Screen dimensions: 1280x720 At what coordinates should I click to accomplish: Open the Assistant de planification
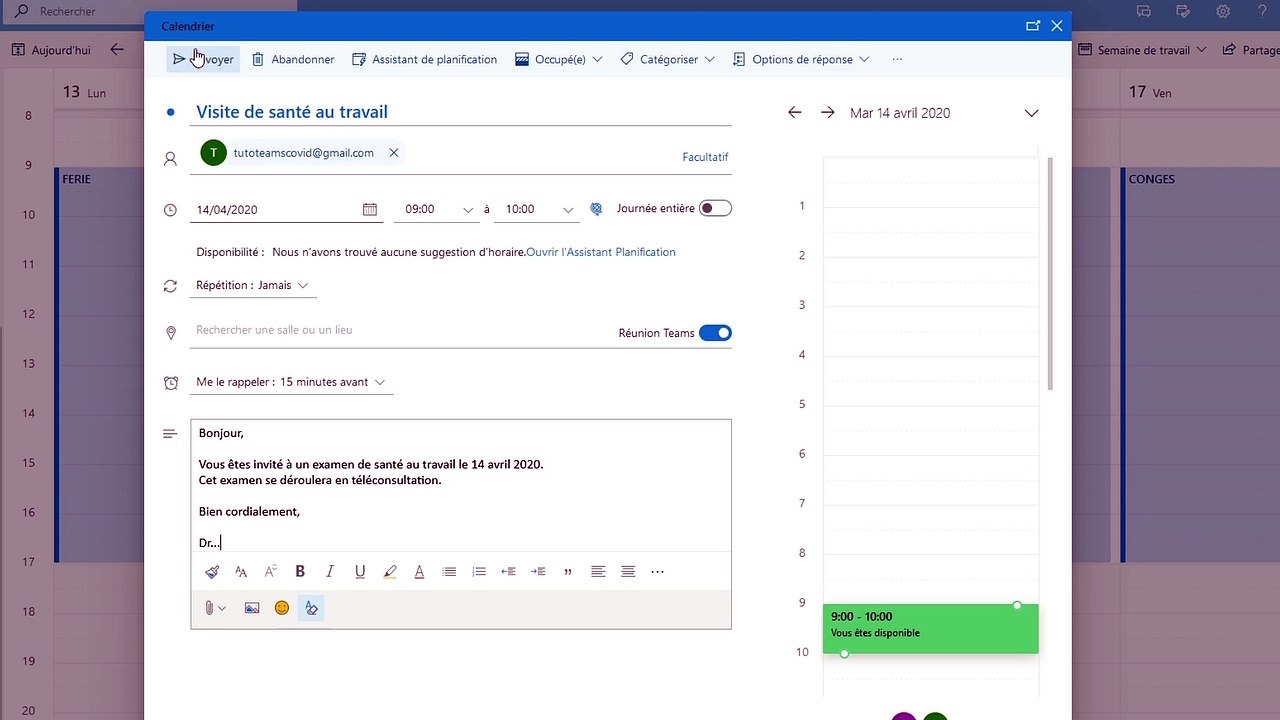425,59
